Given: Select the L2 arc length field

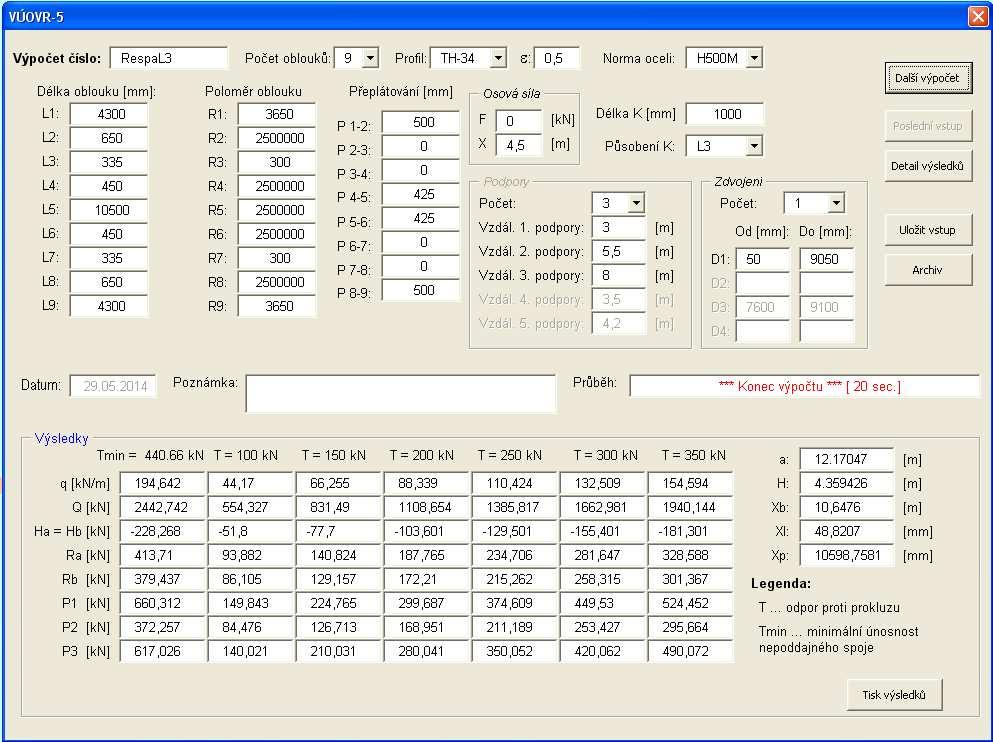Looking at the screenshot, I should pos(109,138).
